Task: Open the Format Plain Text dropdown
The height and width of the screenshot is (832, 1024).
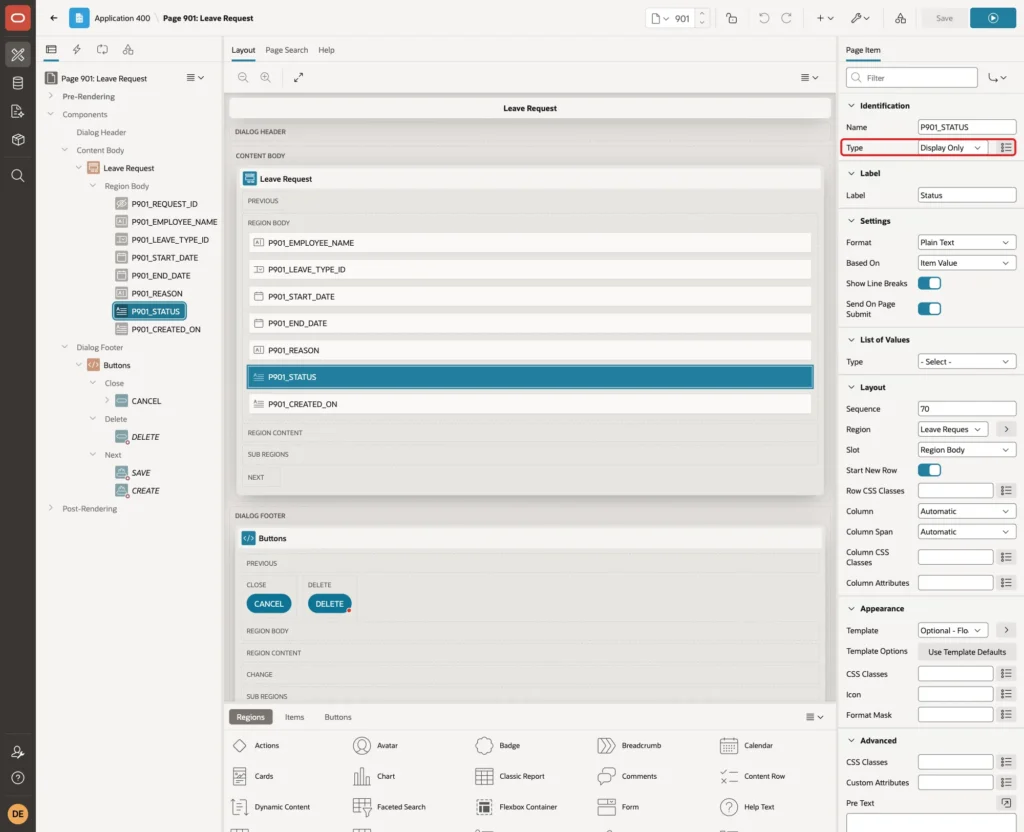Action: (x=967, y=242)
